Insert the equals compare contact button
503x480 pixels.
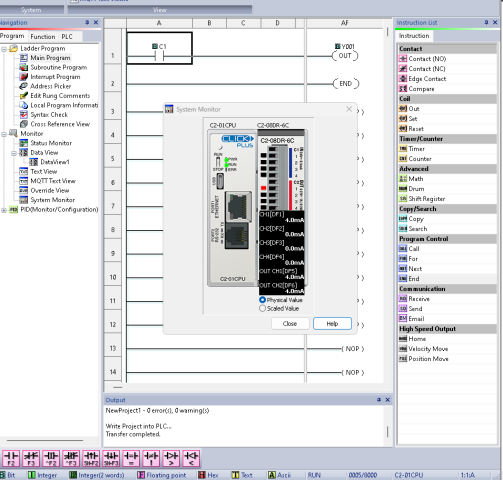point(131,458)
